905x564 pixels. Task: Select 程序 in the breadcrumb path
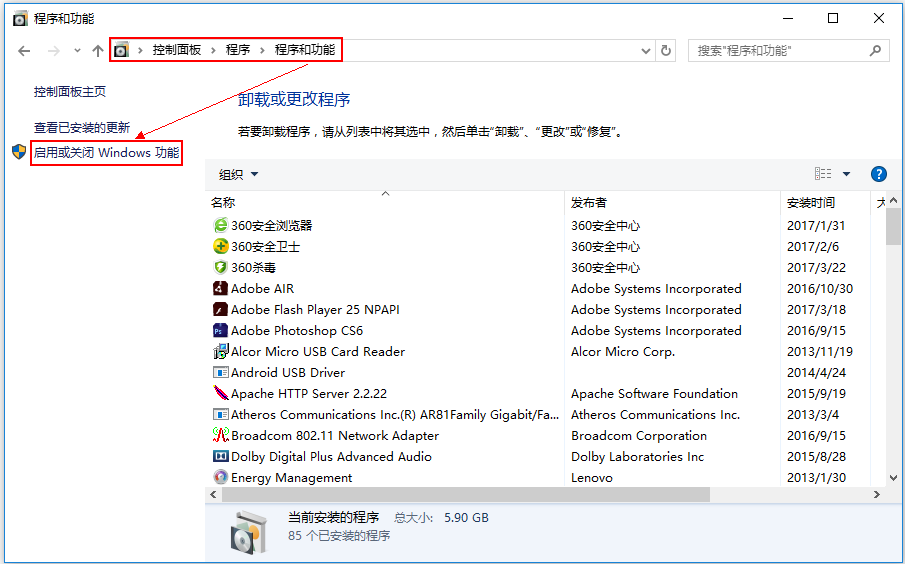coord(238,50)
